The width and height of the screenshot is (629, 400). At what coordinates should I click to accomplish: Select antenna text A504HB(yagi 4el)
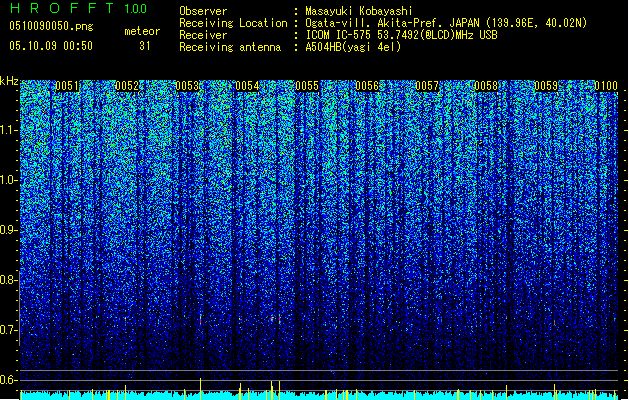[x=353, y=47]
